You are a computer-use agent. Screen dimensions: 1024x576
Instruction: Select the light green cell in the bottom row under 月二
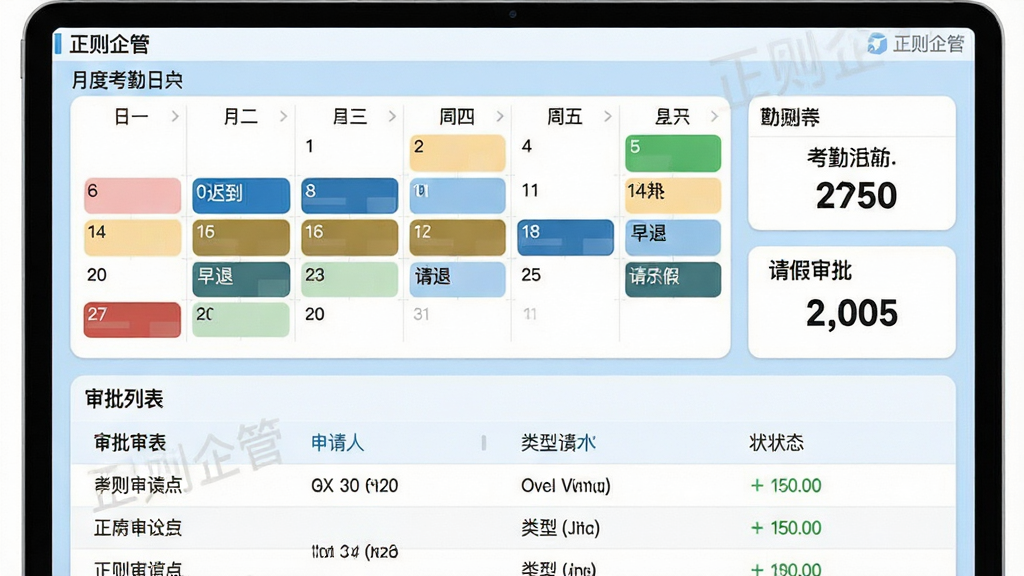[x=241, y=319]
